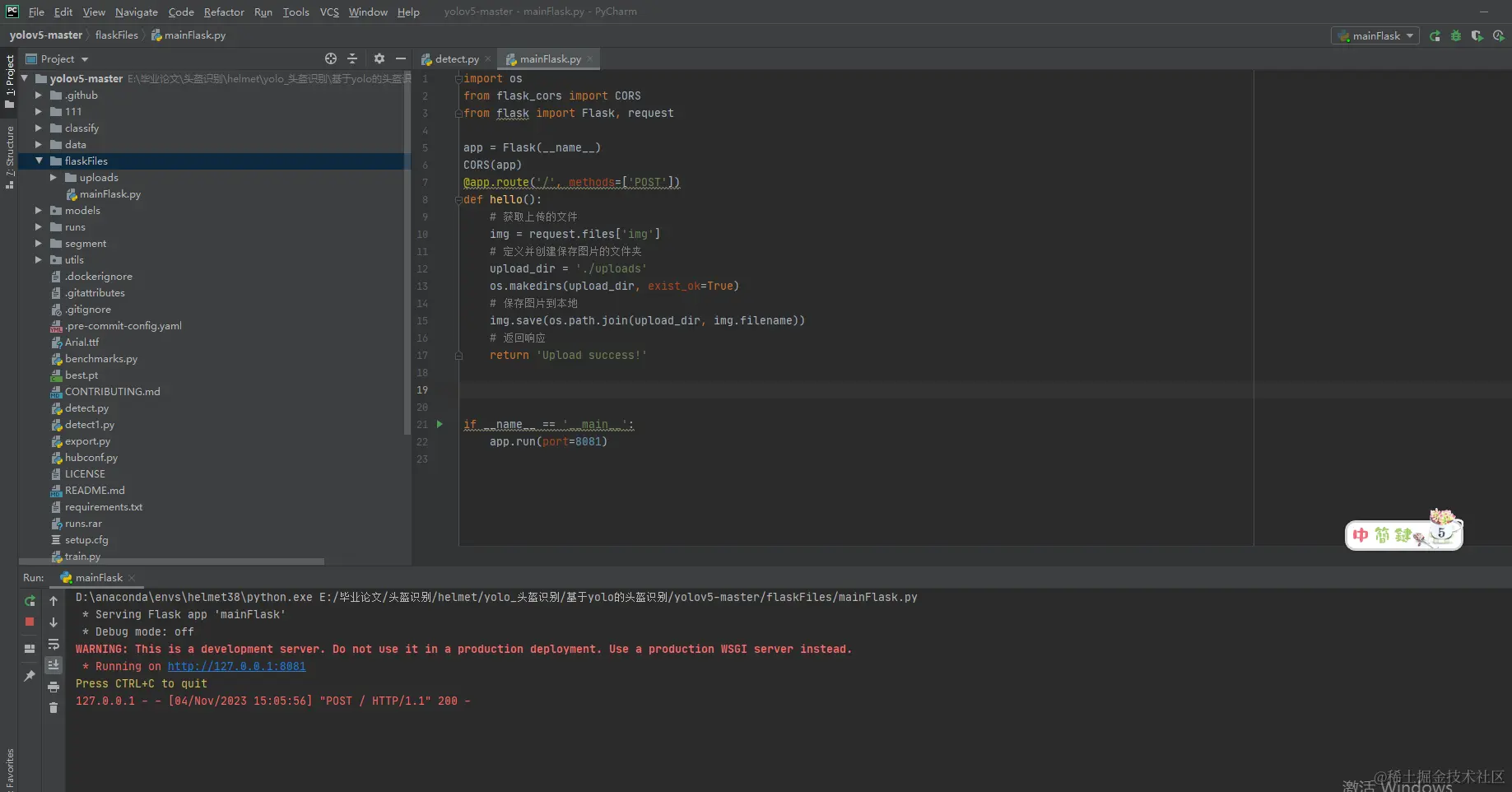Toggle soft-wrap in the Run console

click(x=54, y=644)
